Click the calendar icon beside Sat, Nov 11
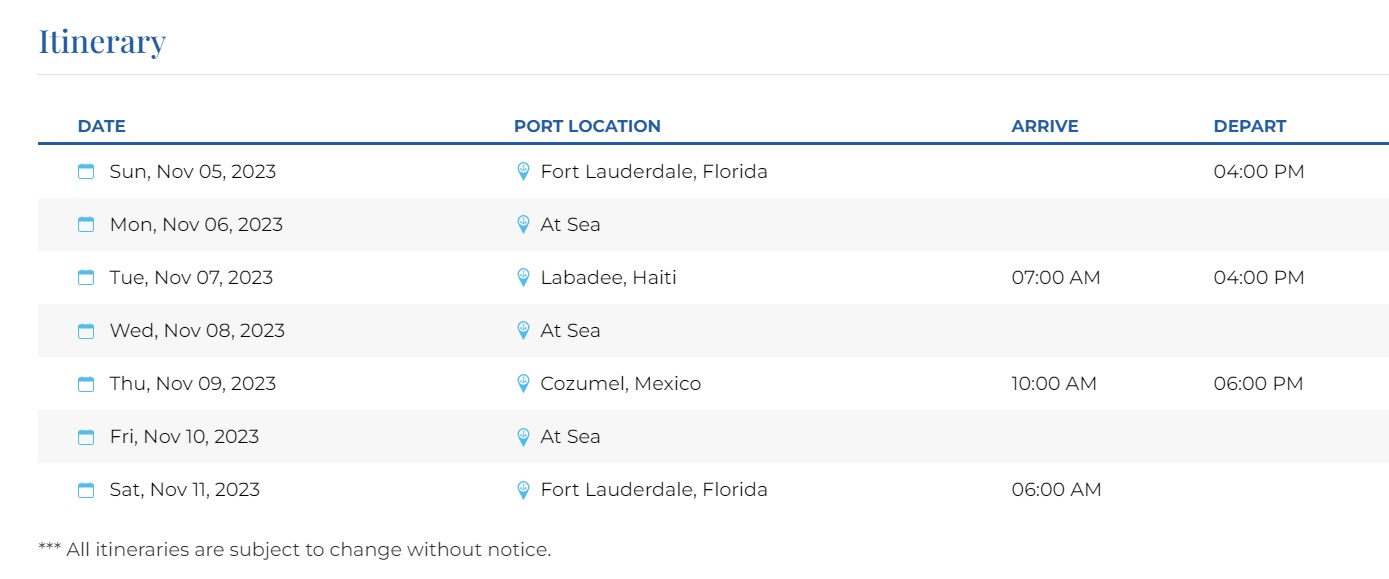This screenshot has width=1389, height=579. [x=86, y=490]
